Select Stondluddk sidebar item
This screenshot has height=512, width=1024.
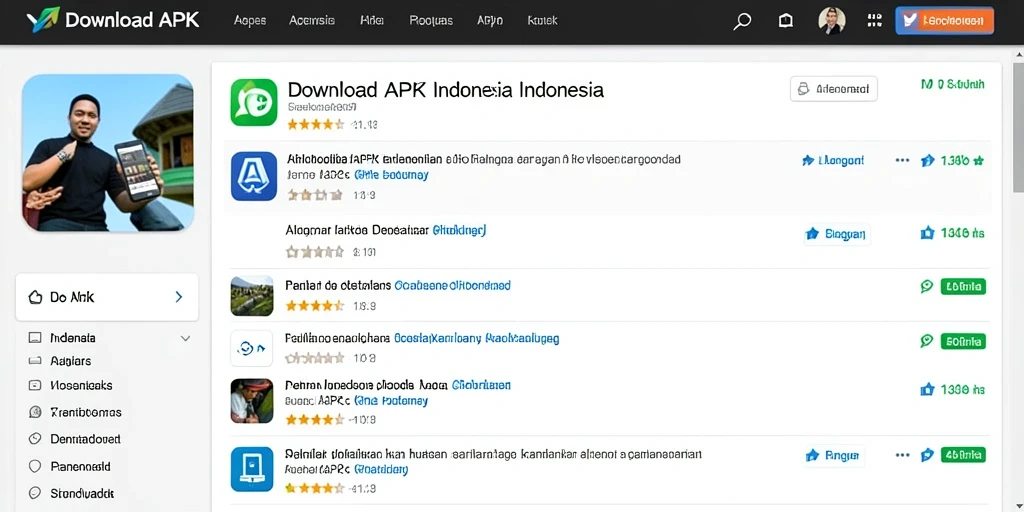pyautogui.click(x=82, y=494)
